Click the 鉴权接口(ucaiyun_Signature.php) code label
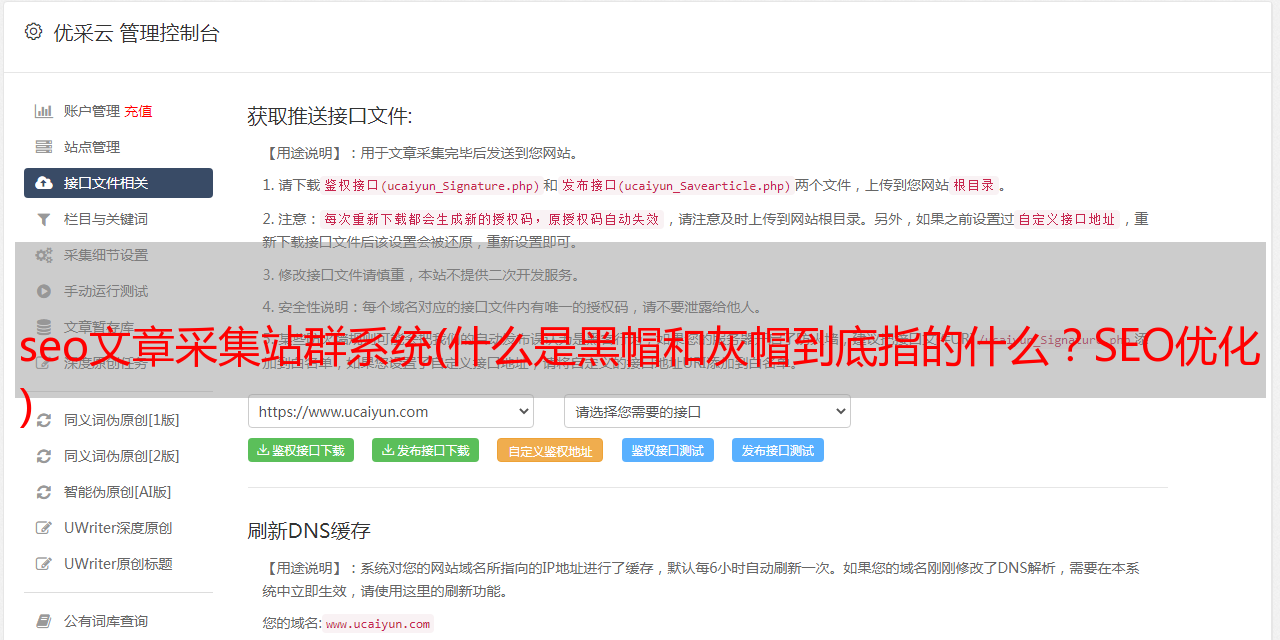 click(x=431, y=185)
